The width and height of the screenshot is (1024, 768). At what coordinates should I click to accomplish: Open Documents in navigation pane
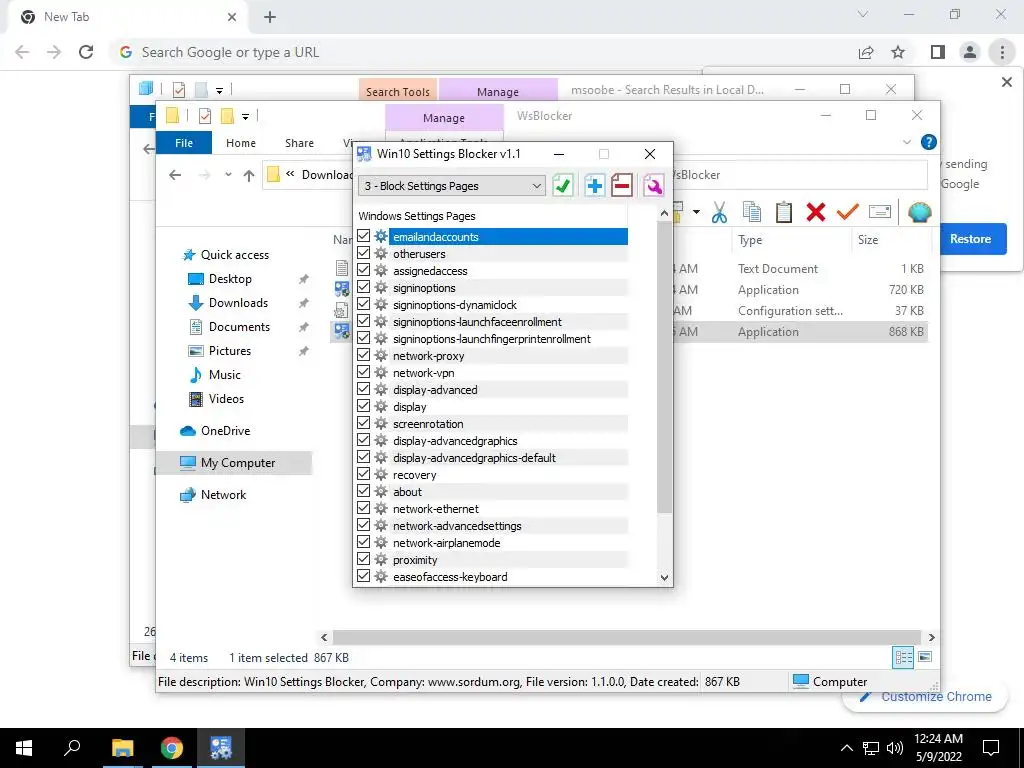239,327
